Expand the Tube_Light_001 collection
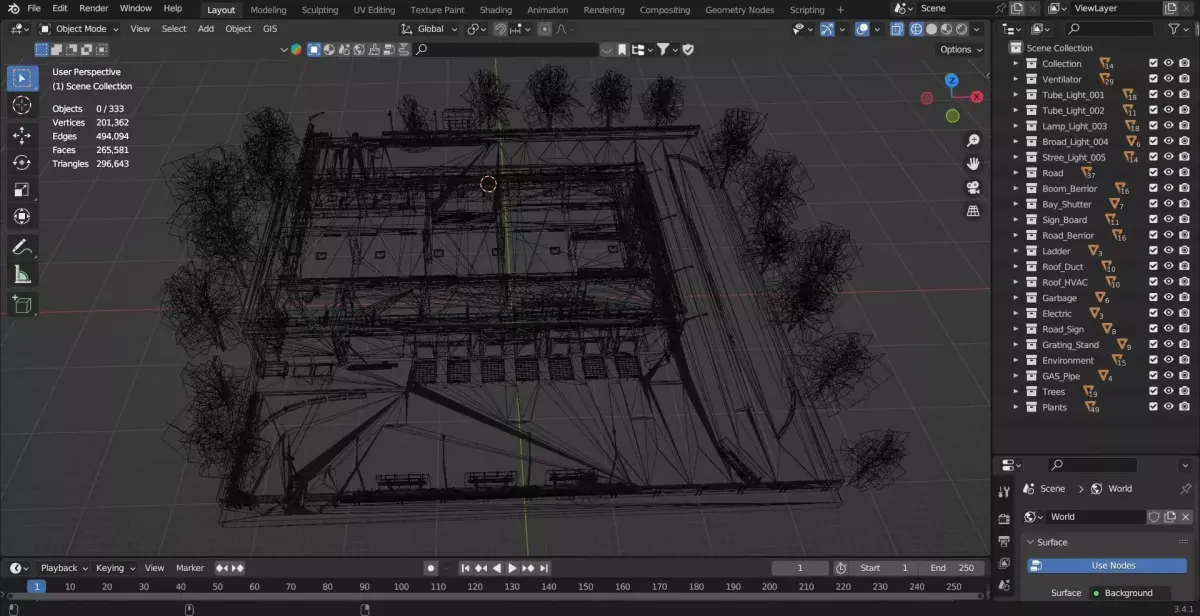 pyautogui.click(x=1016, y=95)
